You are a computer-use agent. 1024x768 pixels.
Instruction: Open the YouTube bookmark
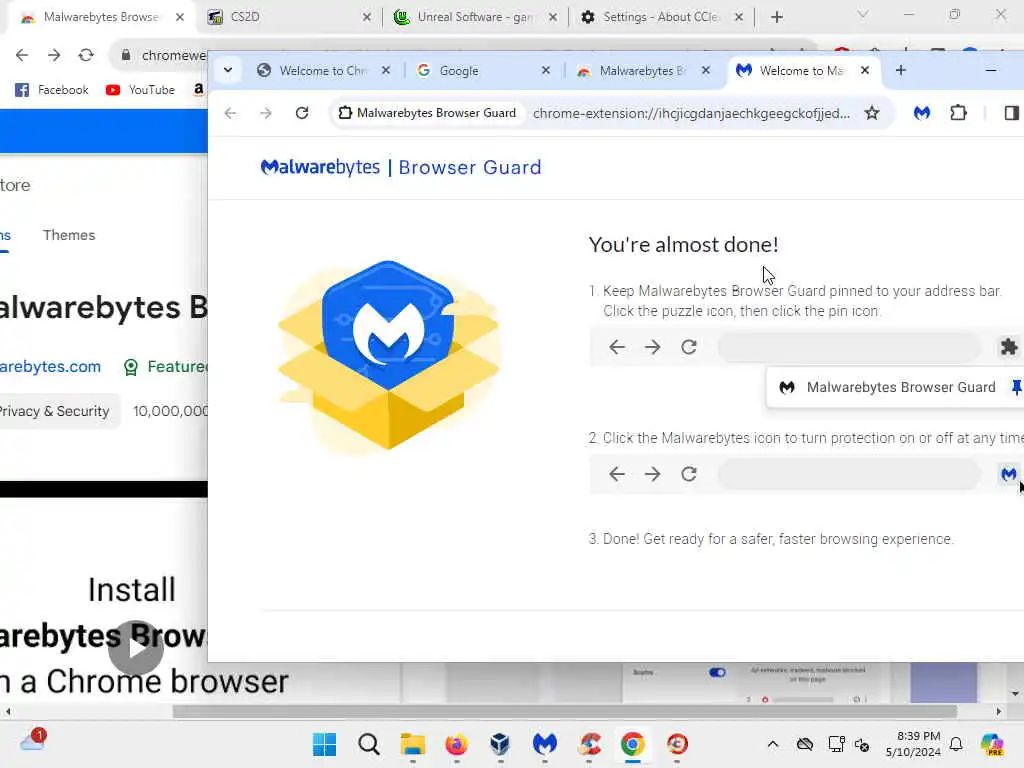[x=140, y=89]
